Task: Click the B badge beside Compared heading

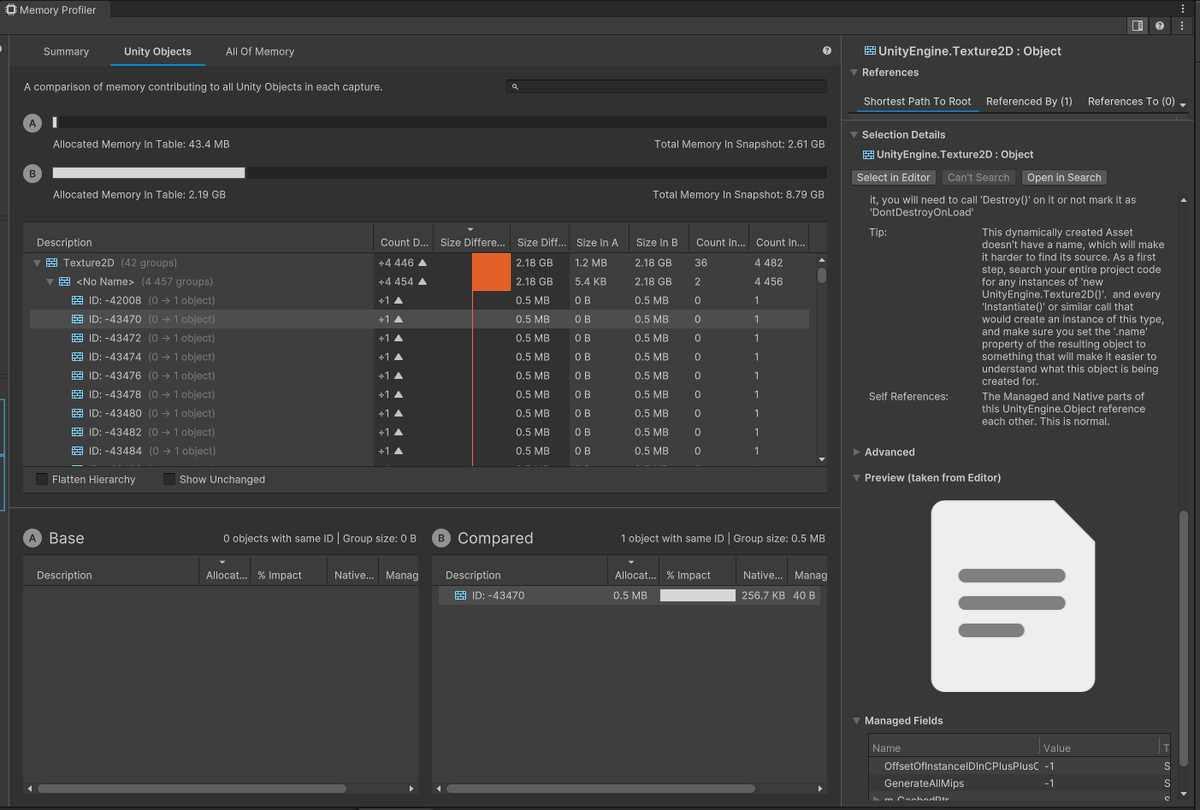Action: click(441, 538)
